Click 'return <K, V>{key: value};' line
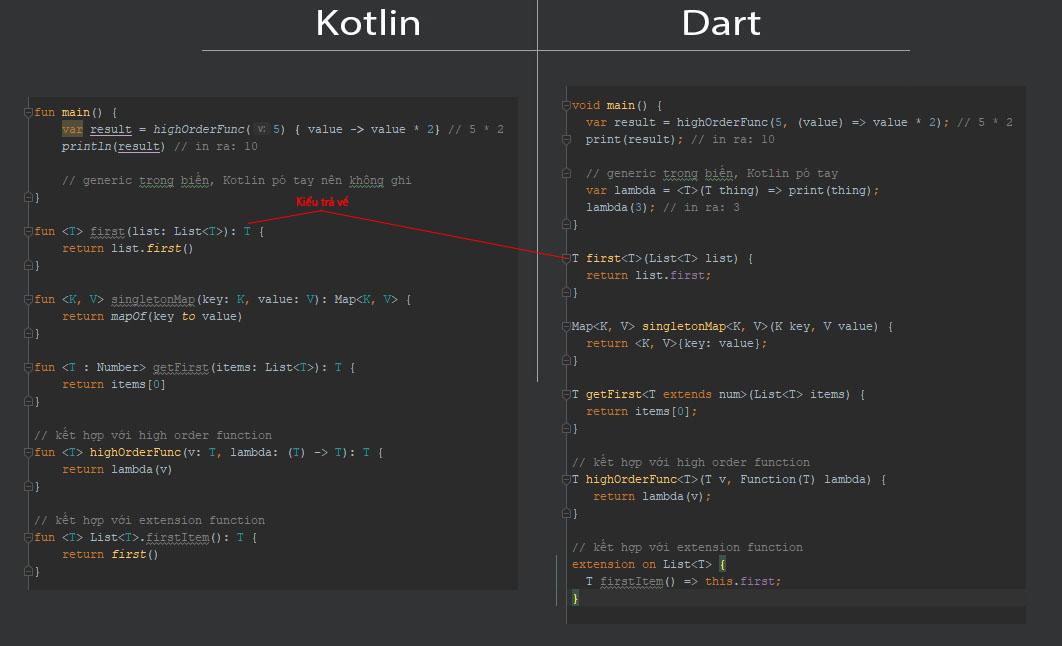 (677, 343)
